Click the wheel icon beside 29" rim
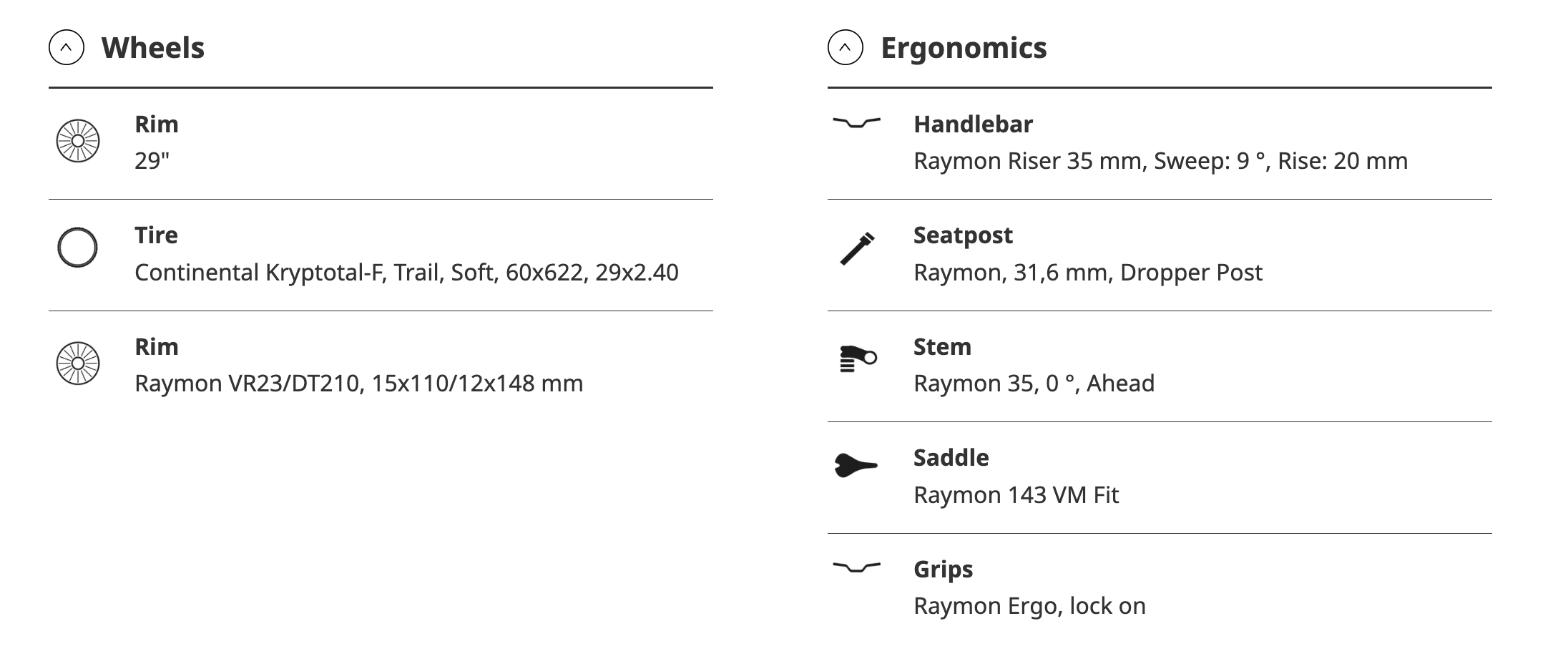This screenshot has width=1568, height=664. click(x=78, y=141)
